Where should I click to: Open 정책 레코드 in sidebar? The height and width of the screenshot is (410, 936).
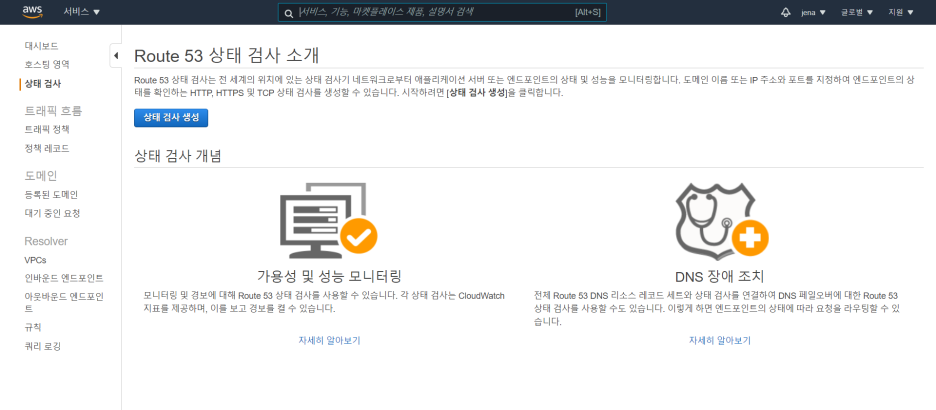click(x=47, y=148)
